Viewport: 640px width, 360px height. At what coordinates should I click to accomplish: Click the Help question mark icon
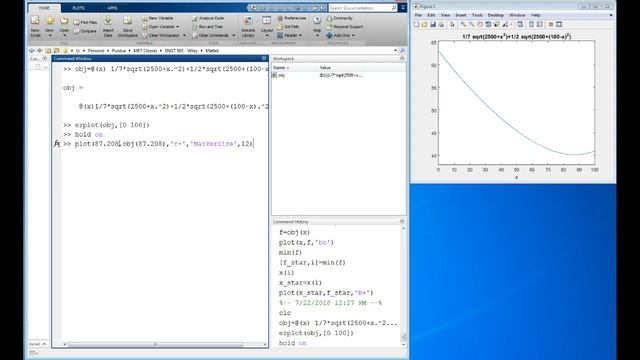pos(317,20)
